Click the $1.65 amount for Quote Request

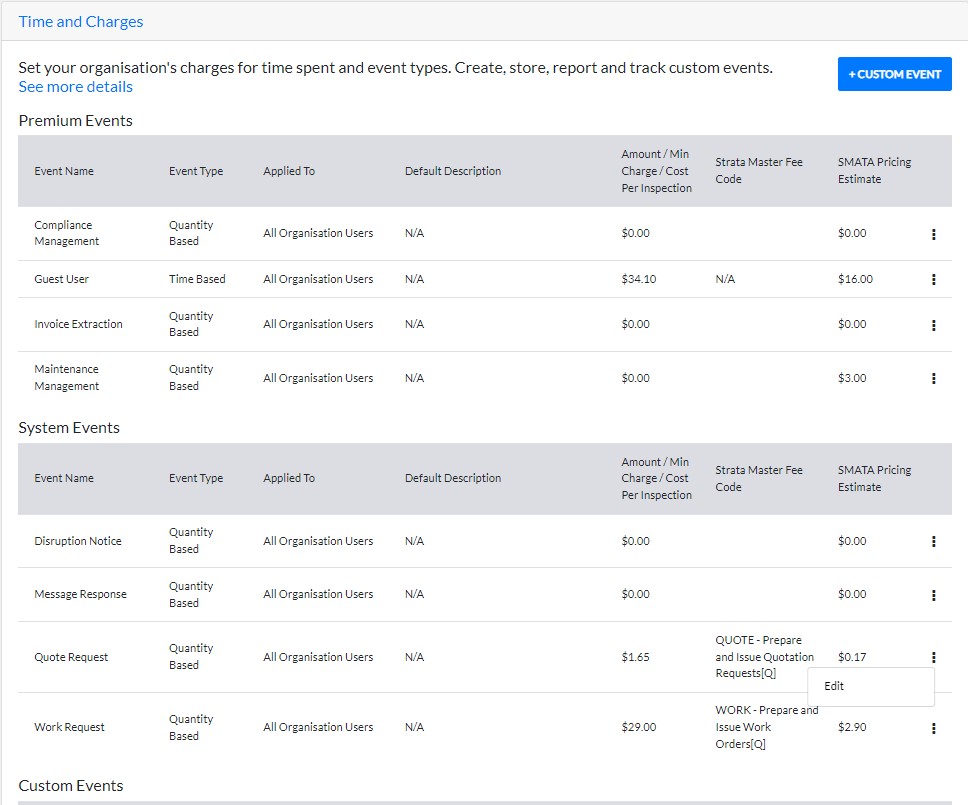pos(635,657)
